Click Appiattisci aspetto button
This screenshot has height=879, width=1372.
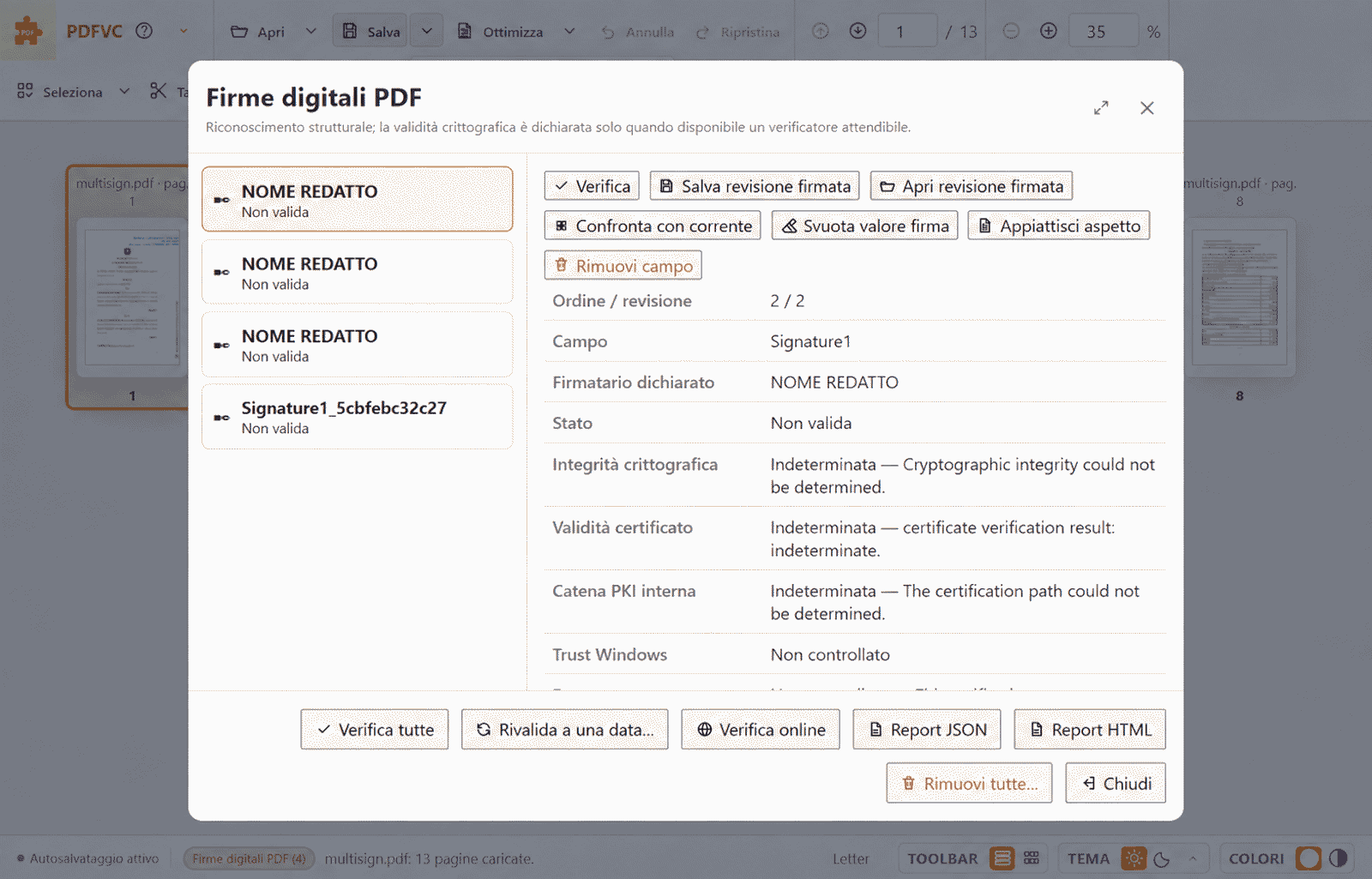[1059, 226]
